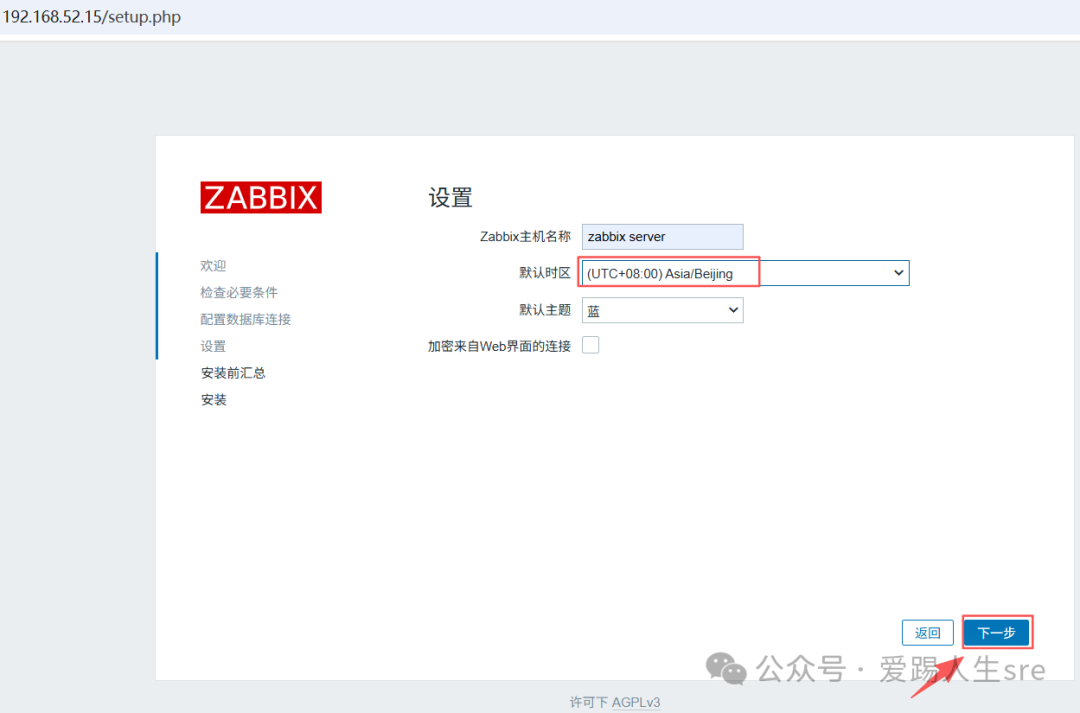Enable the encrypt Web interface connections checkbox

590,345
